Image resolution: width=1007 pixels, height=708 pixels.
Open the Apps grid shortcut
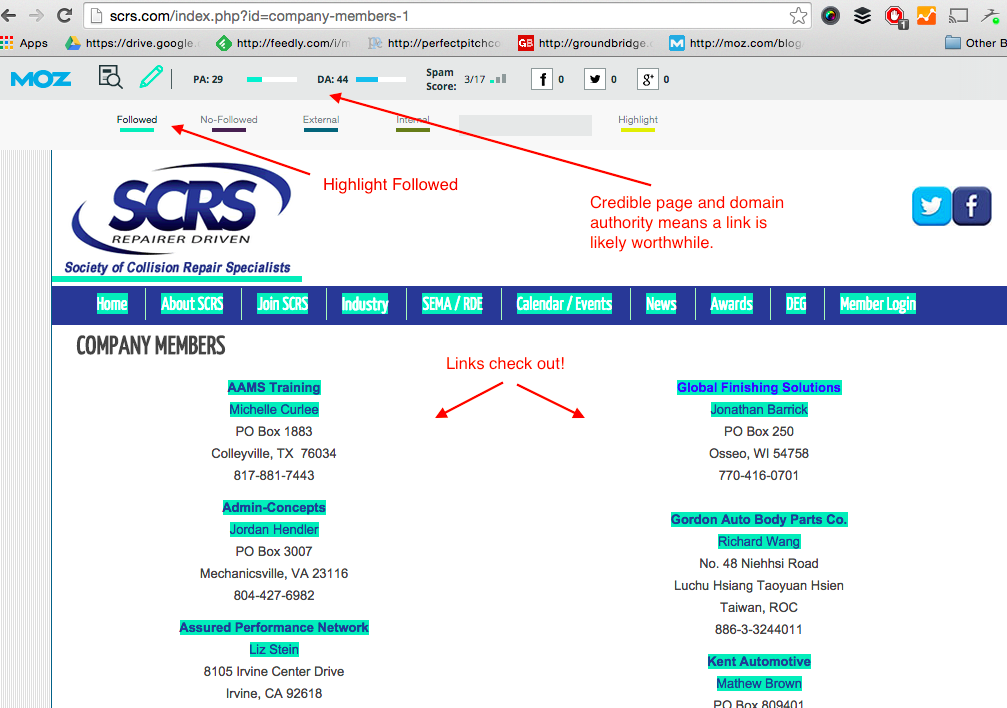(24, 43)
